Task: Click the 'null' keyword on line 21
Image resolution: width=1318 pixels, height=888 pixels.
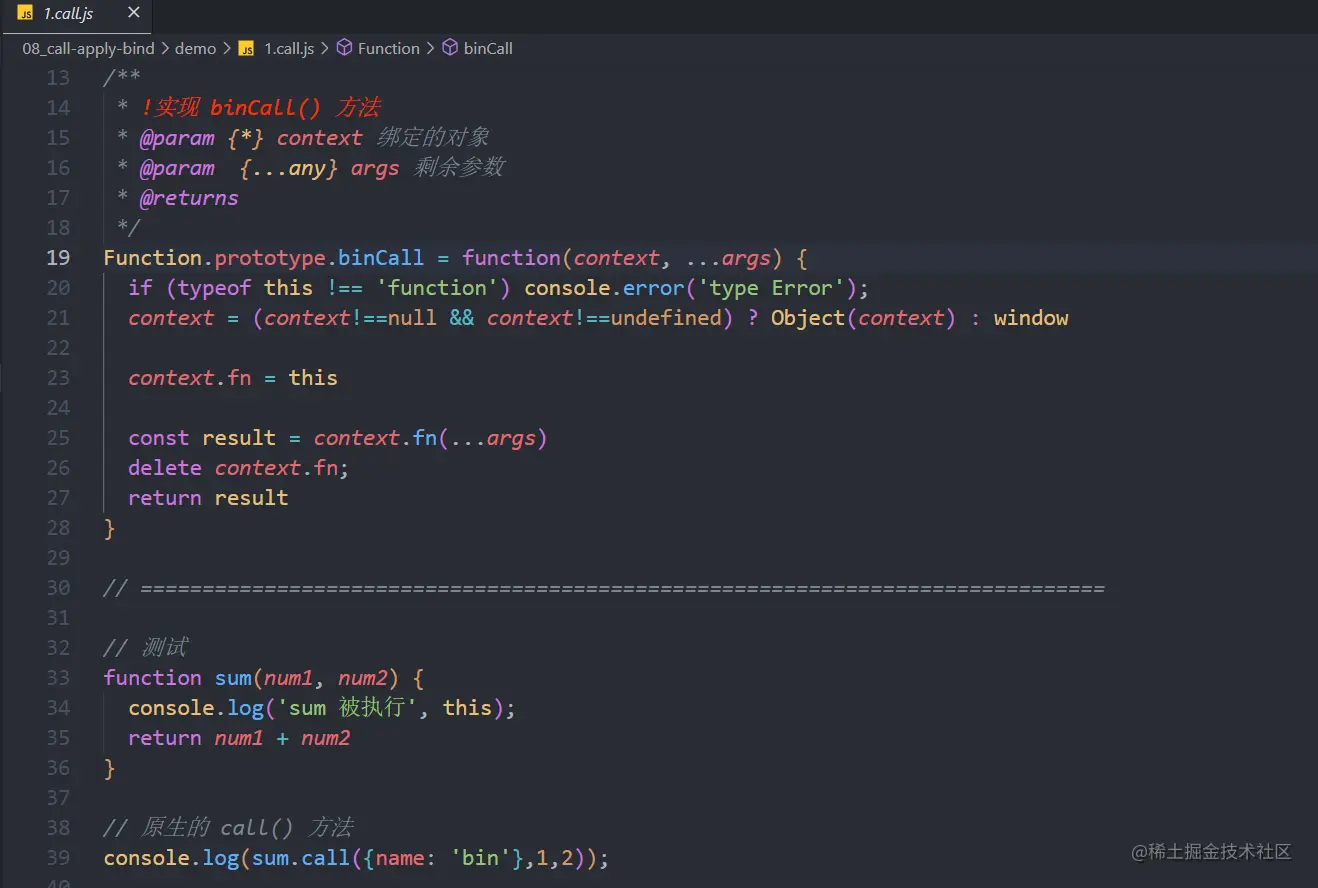Action: [x=412, y=318]
